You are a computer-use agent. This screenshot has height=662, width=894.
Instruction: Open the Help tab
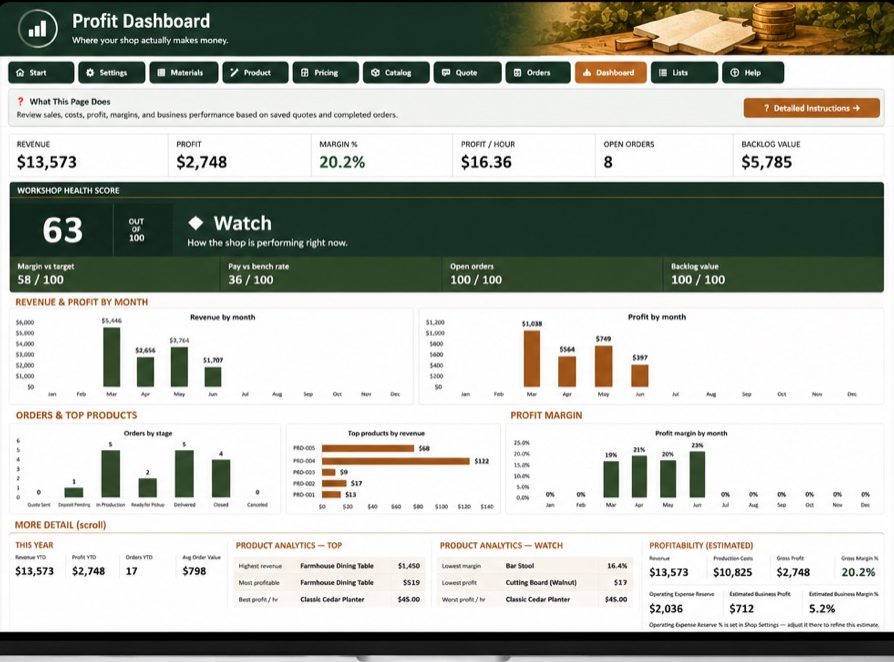pyautogui.click(x=753, y=72)
